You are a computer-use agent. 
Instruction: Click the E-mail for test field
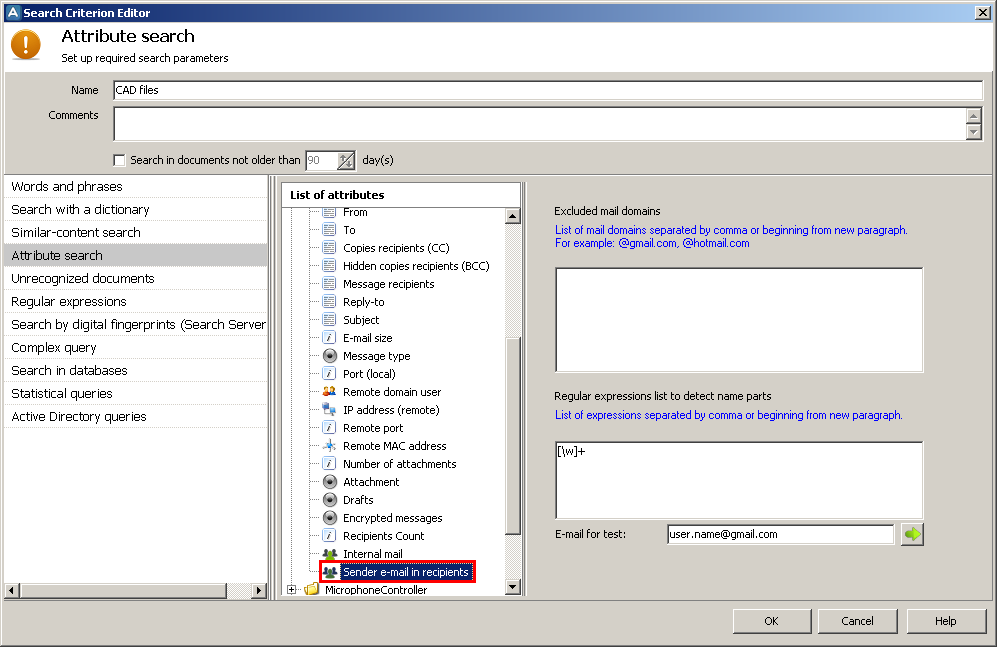point(780,535)
